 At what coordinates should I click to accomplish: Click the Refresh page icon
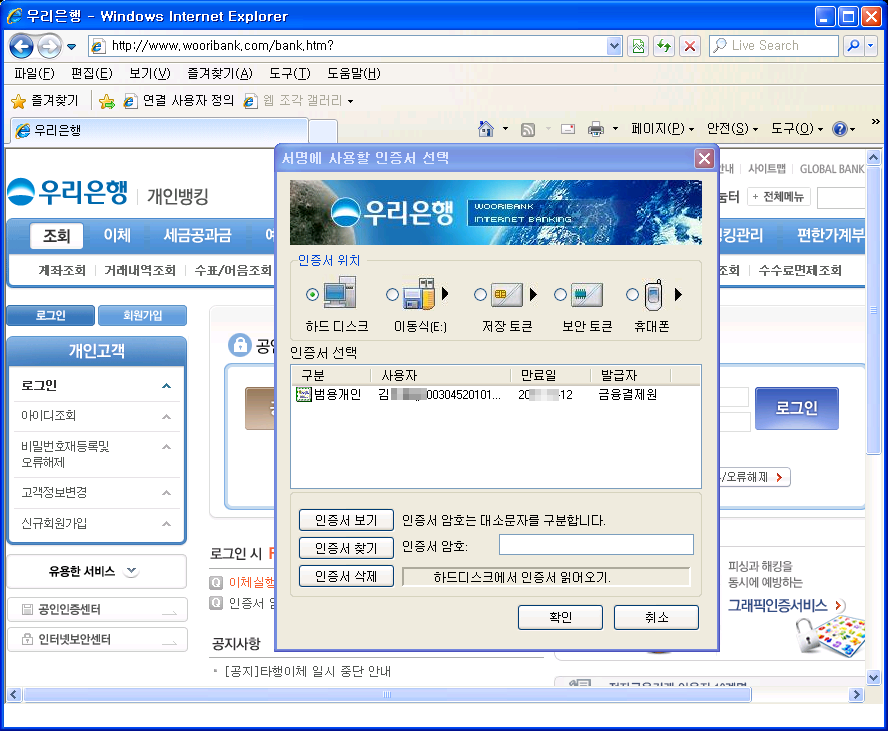664,46
